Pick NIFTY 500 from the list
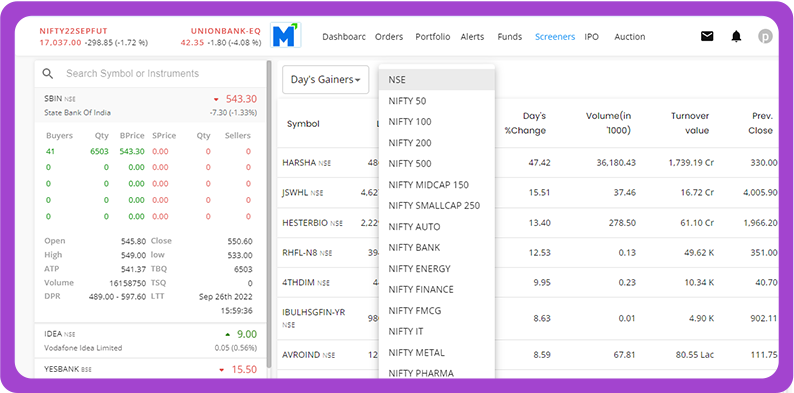The image size is (794, 393). 436,164
